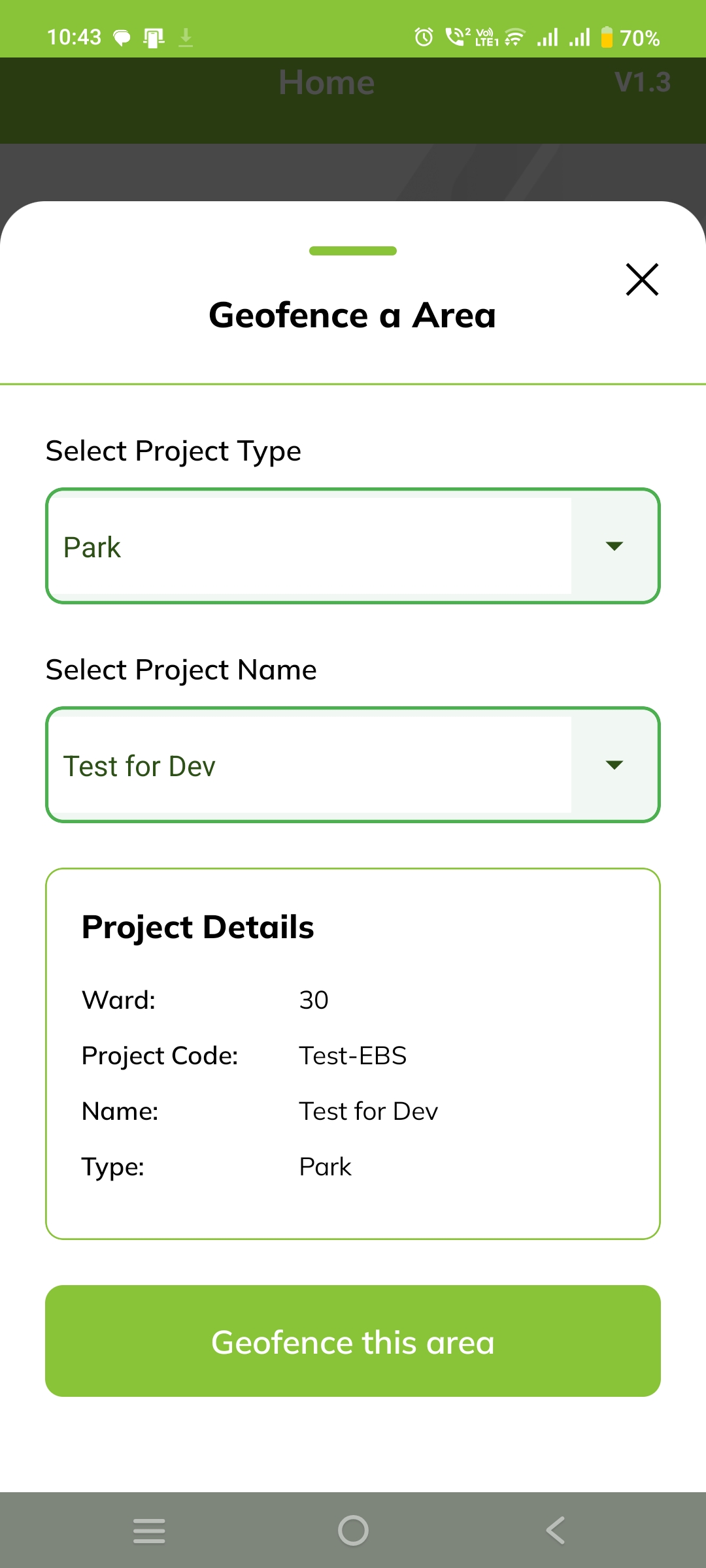The height and width of the screenshot is (1568, 706).
Task: Close the Geofence a Area sheet
Action: pos(642,280)
